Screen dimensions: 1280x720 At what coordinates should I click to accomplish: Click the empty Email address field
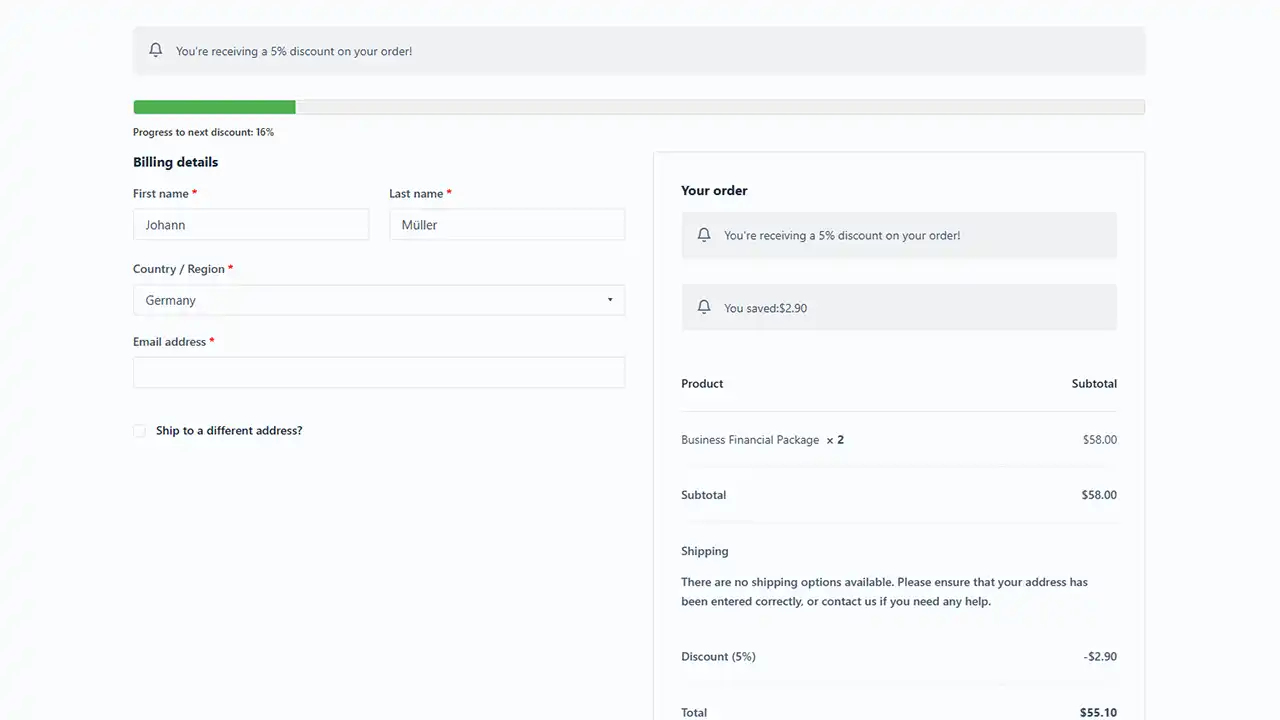[378, 372]
